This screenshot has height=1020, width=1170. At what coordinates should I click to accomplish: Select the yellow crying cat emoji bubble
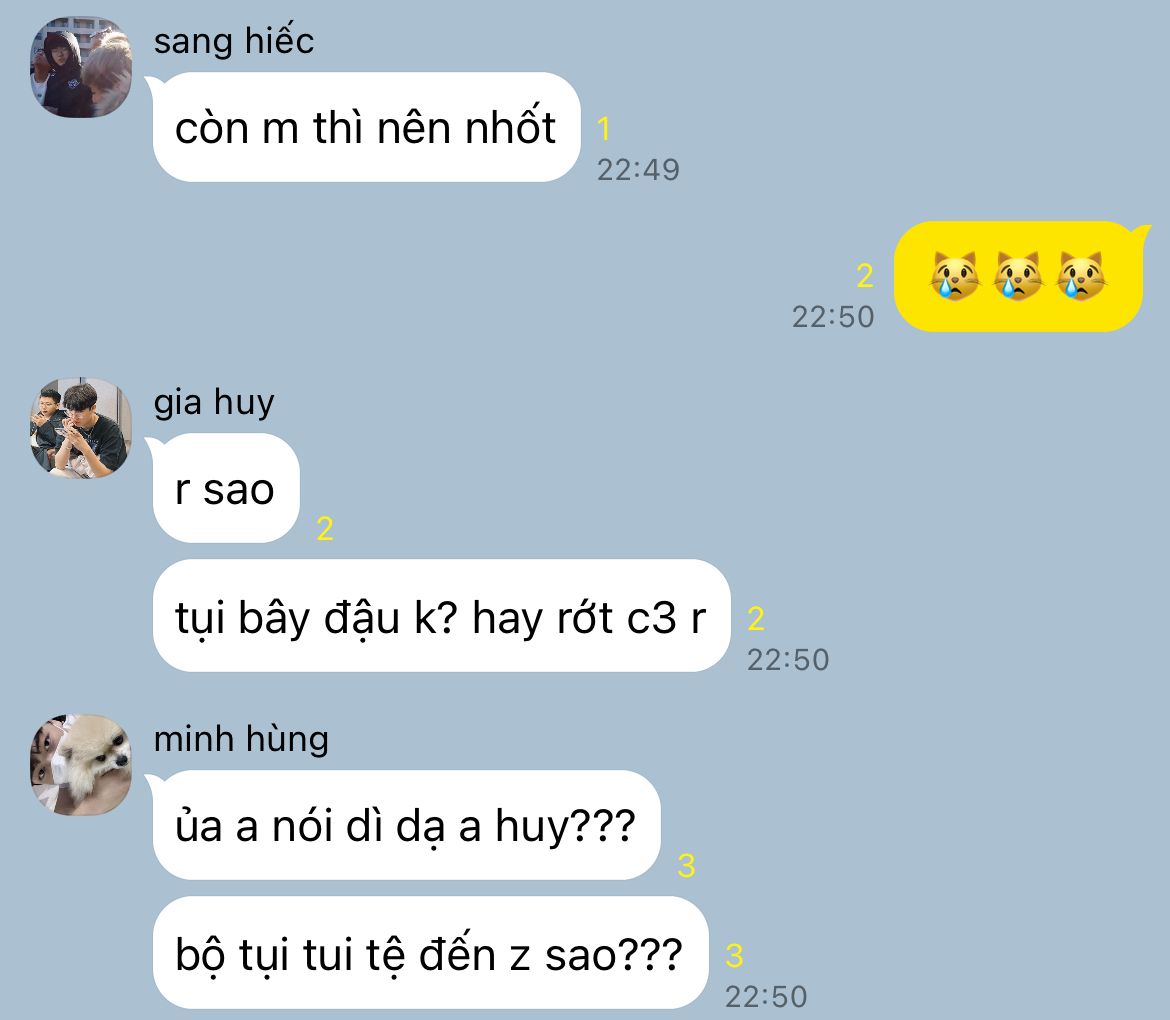(1019, 276)
